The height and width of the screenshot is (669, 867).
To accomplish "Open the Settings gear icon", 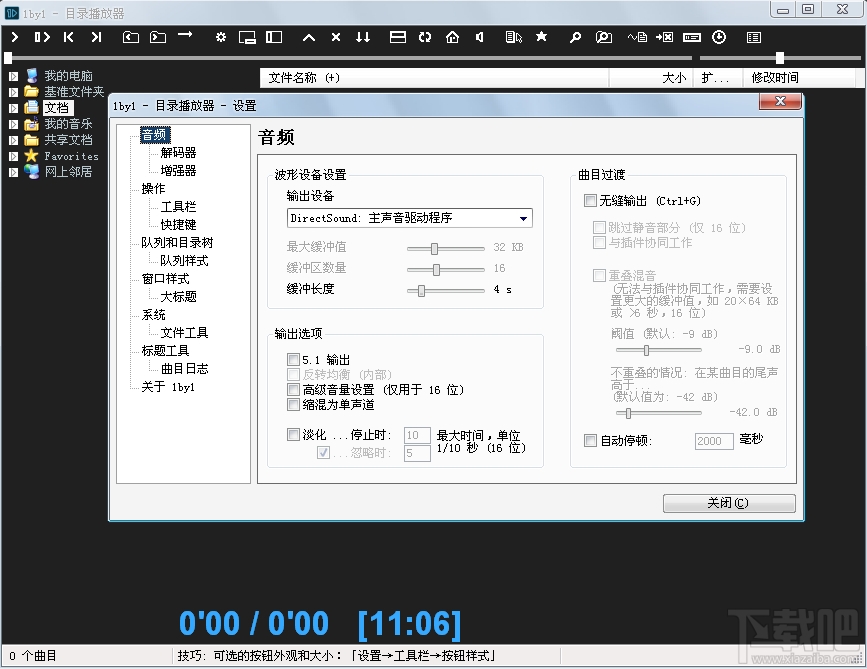I will point(220,37).
